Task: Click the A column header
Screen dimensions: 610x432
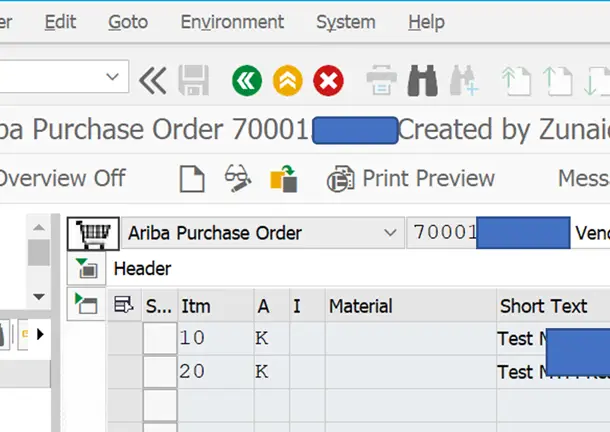Action: coord(271,306)
